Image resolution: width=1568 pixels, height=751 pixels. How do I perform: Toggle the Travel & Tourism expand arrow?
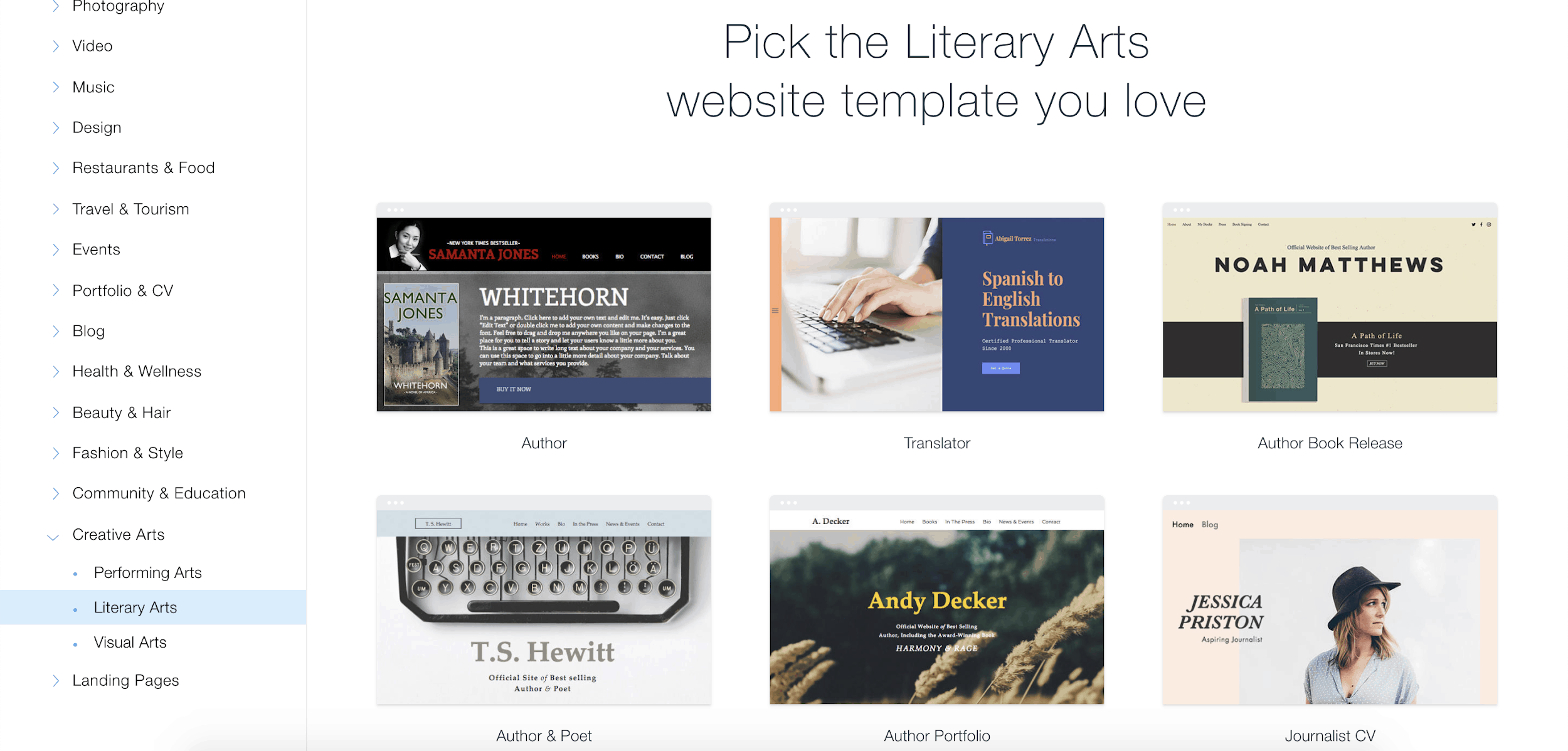[x=55, y=209]
